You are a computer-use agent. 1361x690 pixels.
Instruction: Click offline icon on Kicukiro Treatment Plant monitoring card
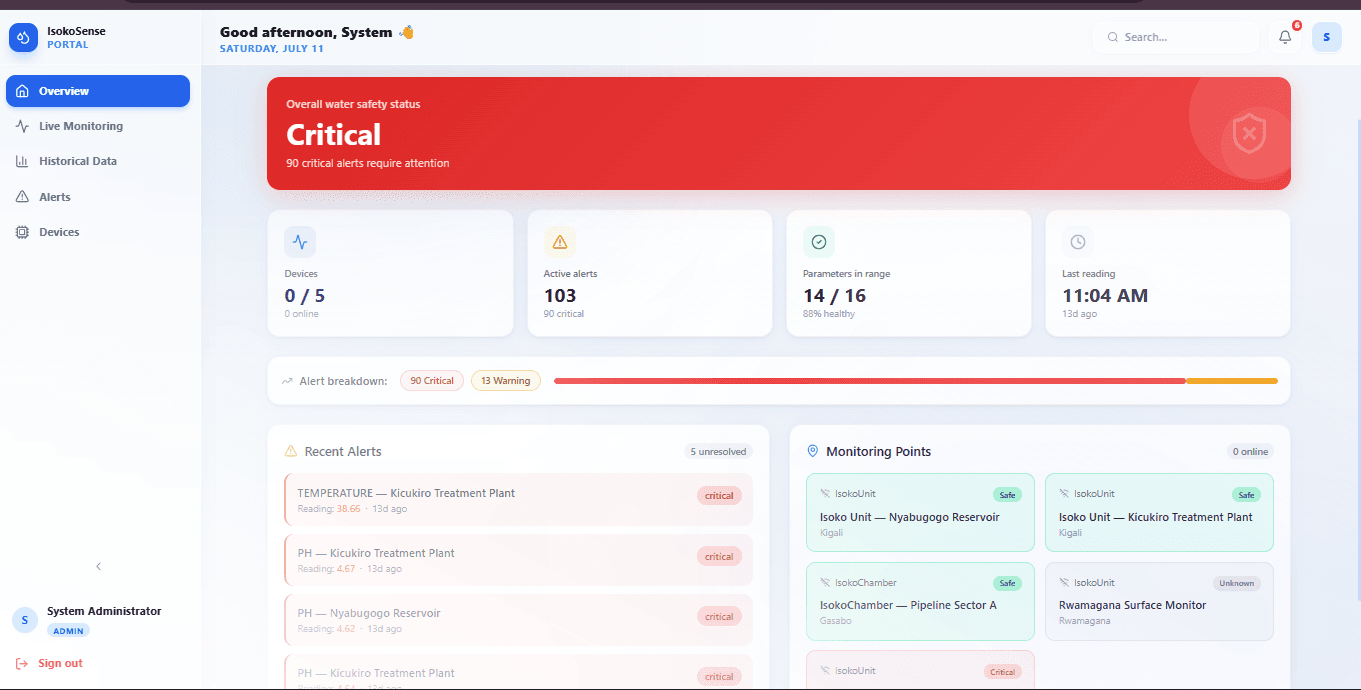pos(1064,494)
